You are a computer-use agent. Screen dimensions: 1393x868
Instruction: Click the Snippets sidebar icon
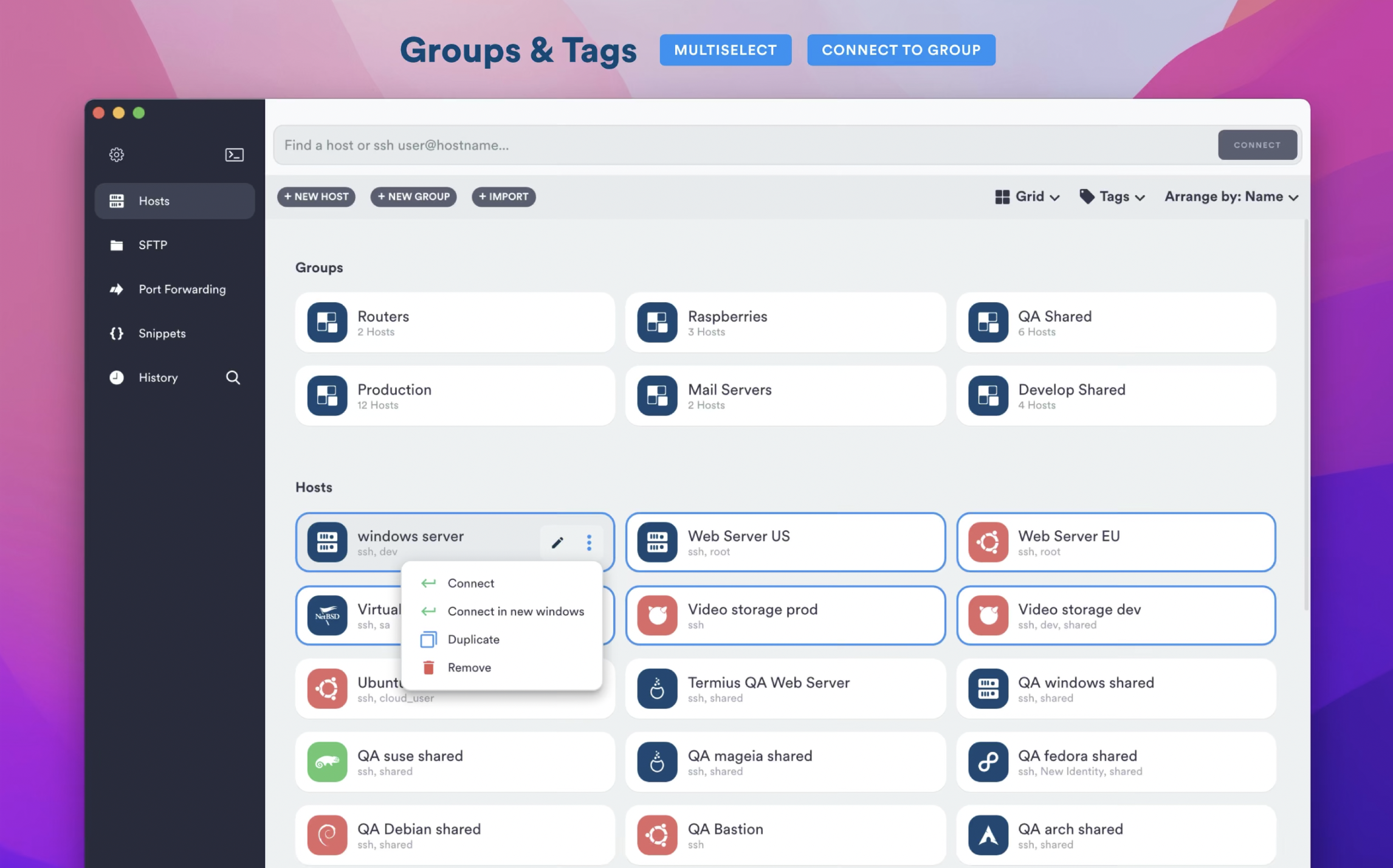pos(116,332)
